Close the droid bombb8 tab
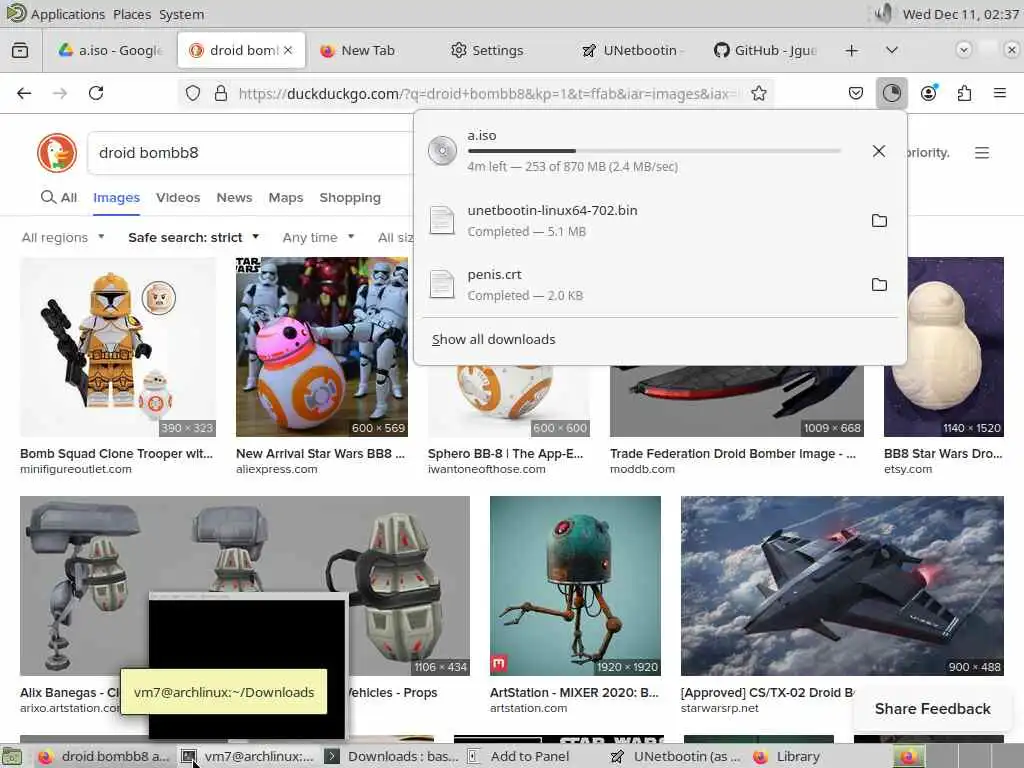Viewport: 1024px width, 768px height. point(288,50)
